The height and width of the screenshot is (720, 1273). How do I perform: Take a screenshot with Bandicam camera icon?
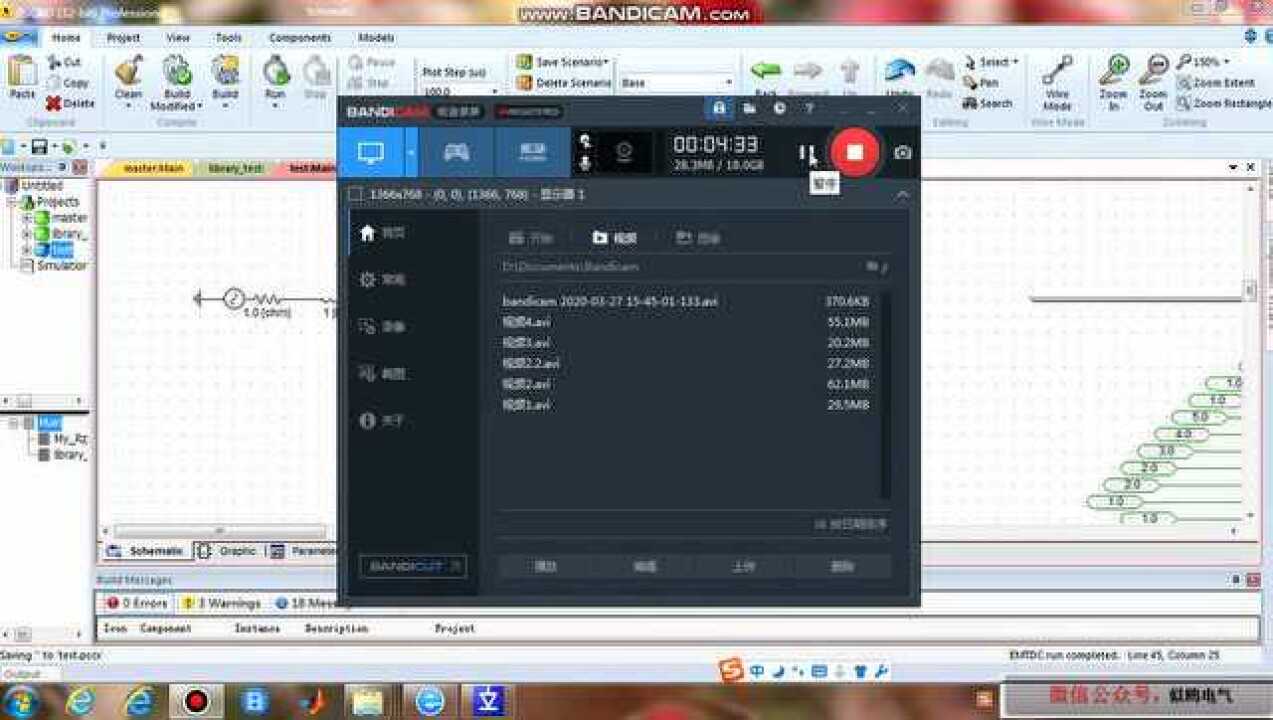[902, 153]
